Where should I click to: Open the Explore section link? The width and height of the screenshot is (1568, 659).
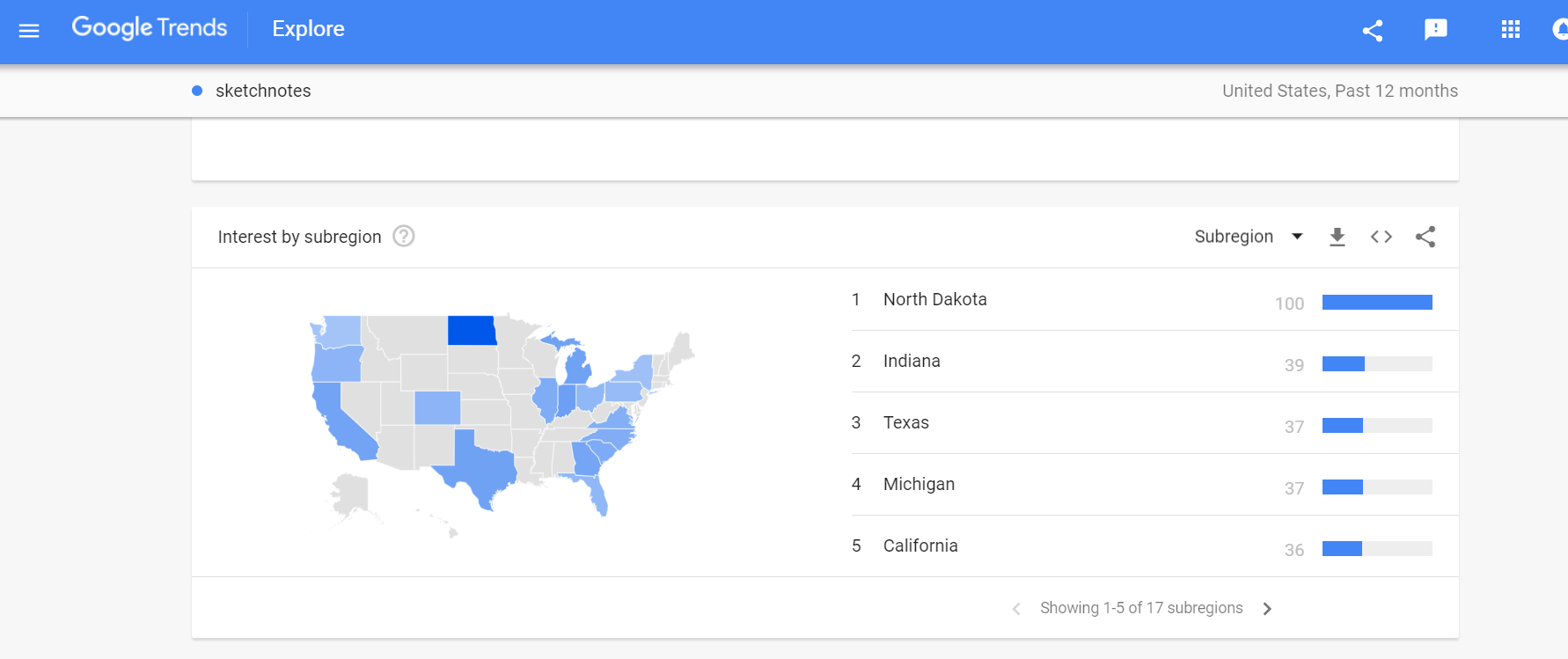click(308, 29)
